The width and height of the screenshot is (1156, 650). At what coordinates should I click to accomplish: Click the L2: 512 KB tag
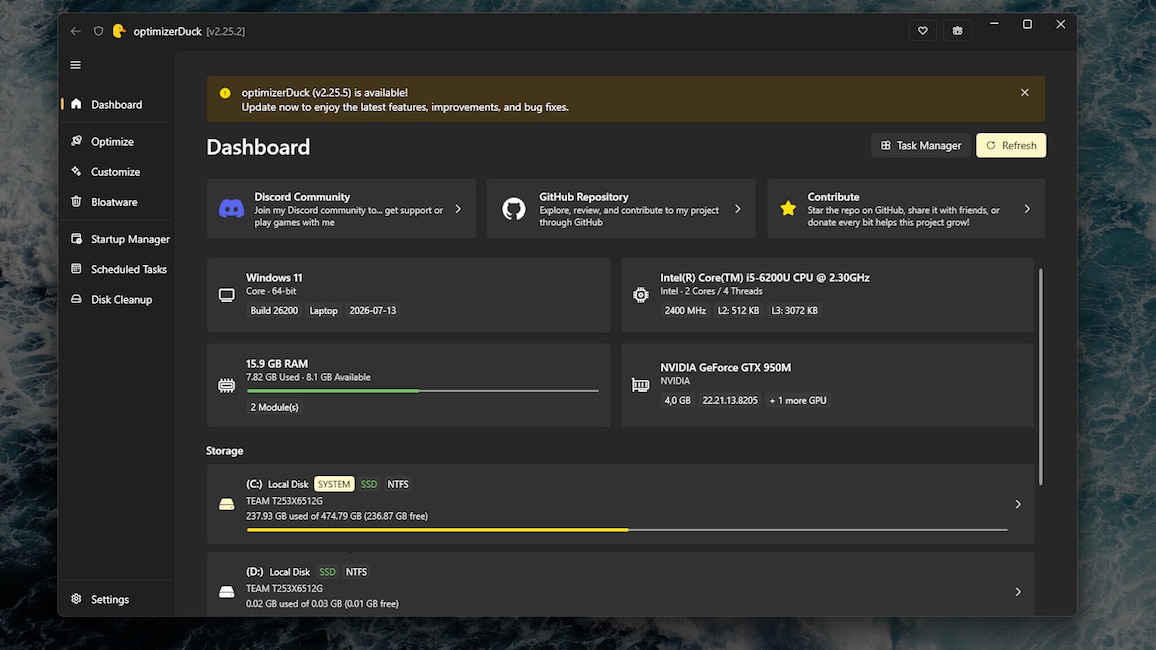click(x=738, y=310)
